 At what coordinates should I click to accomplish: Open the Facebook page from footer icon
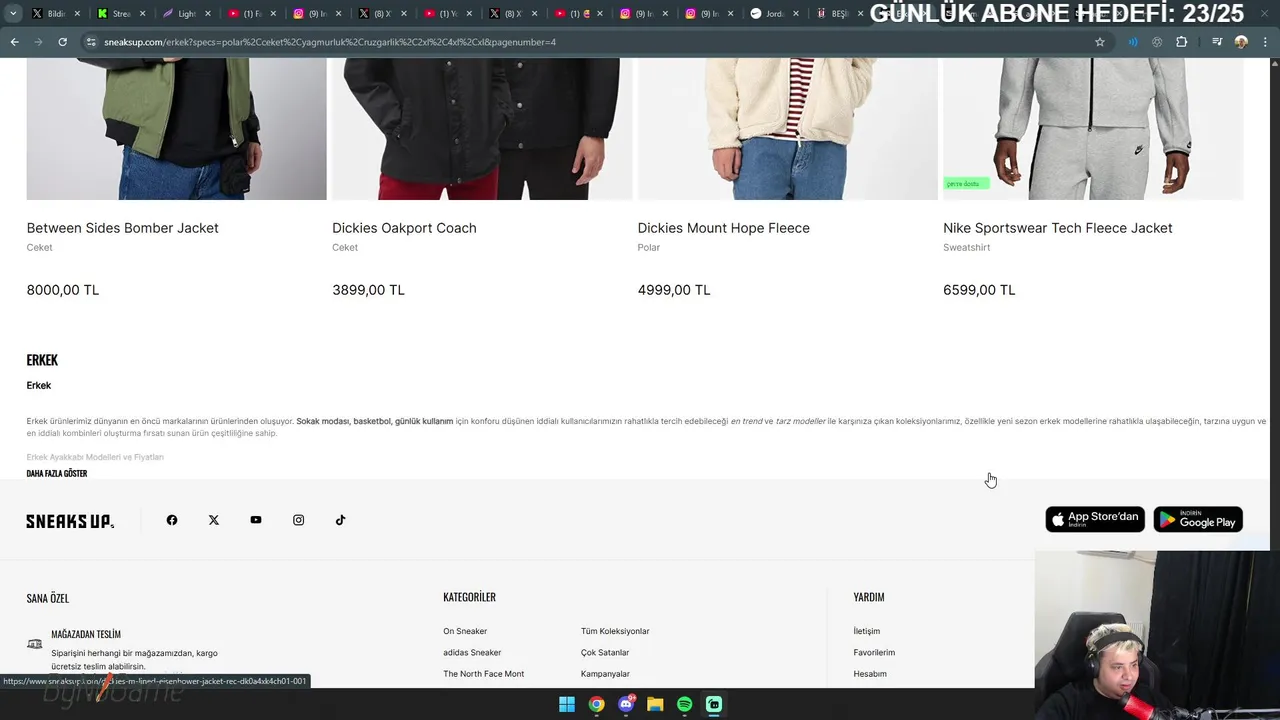tap(172, 520)
